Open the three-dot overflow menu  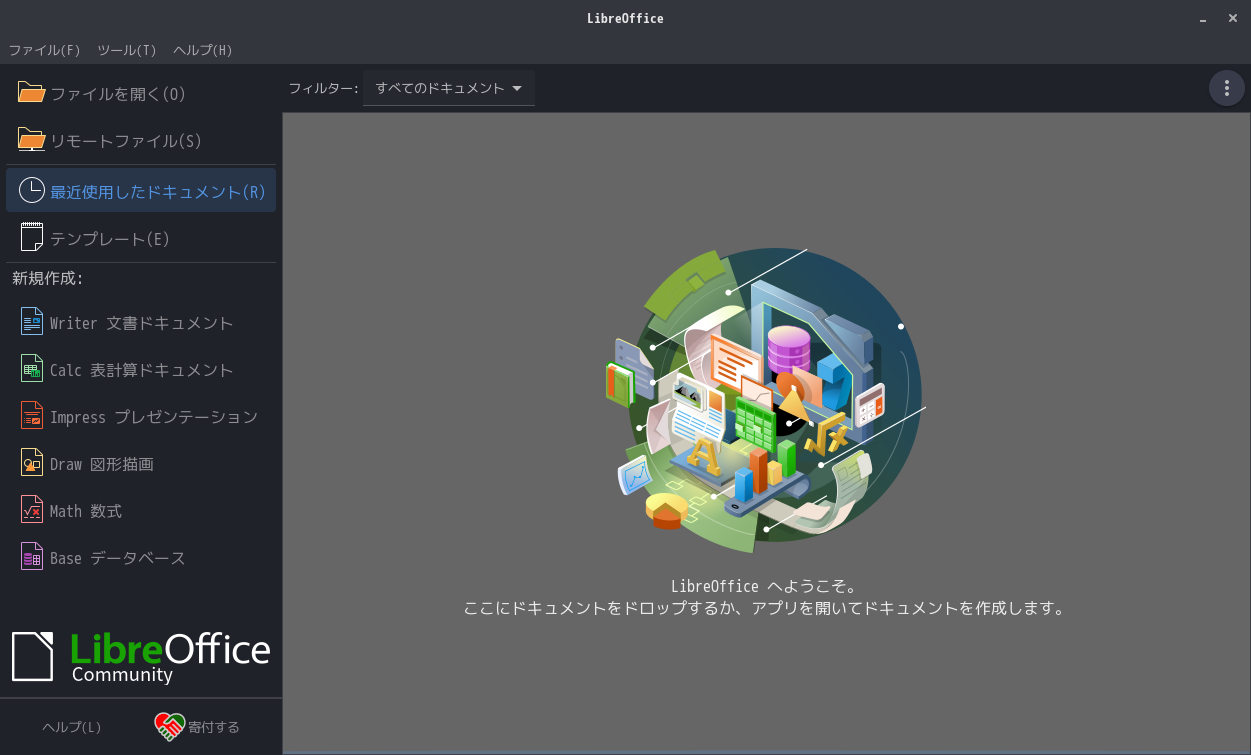pyautogui.click(x=1227, y=88)
